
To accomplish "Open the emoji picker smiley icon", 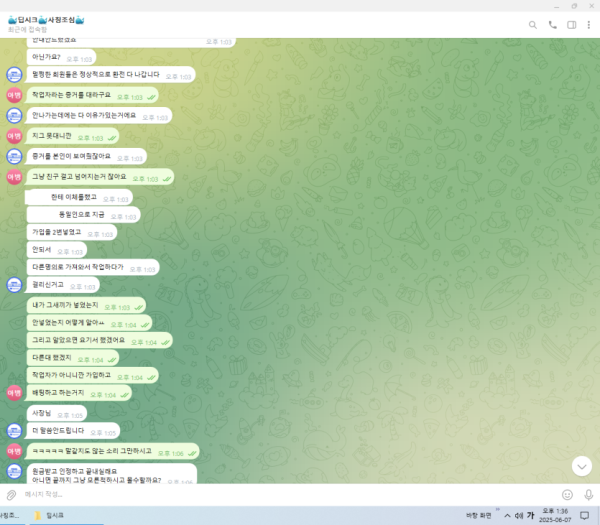I will click(x=567, y=495).
